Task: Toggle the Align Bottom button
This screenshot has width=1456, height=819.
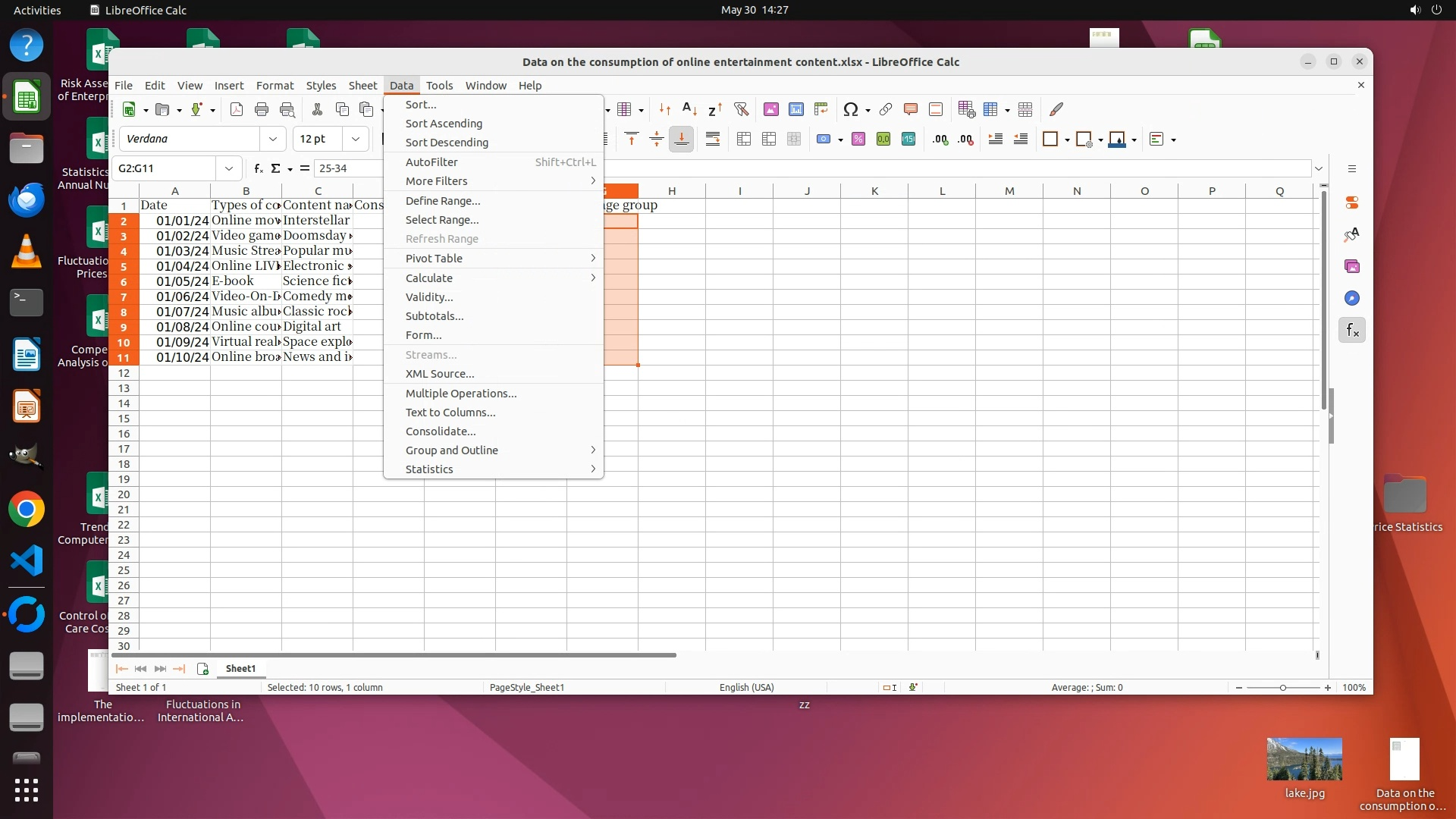Action: [681, 140]
